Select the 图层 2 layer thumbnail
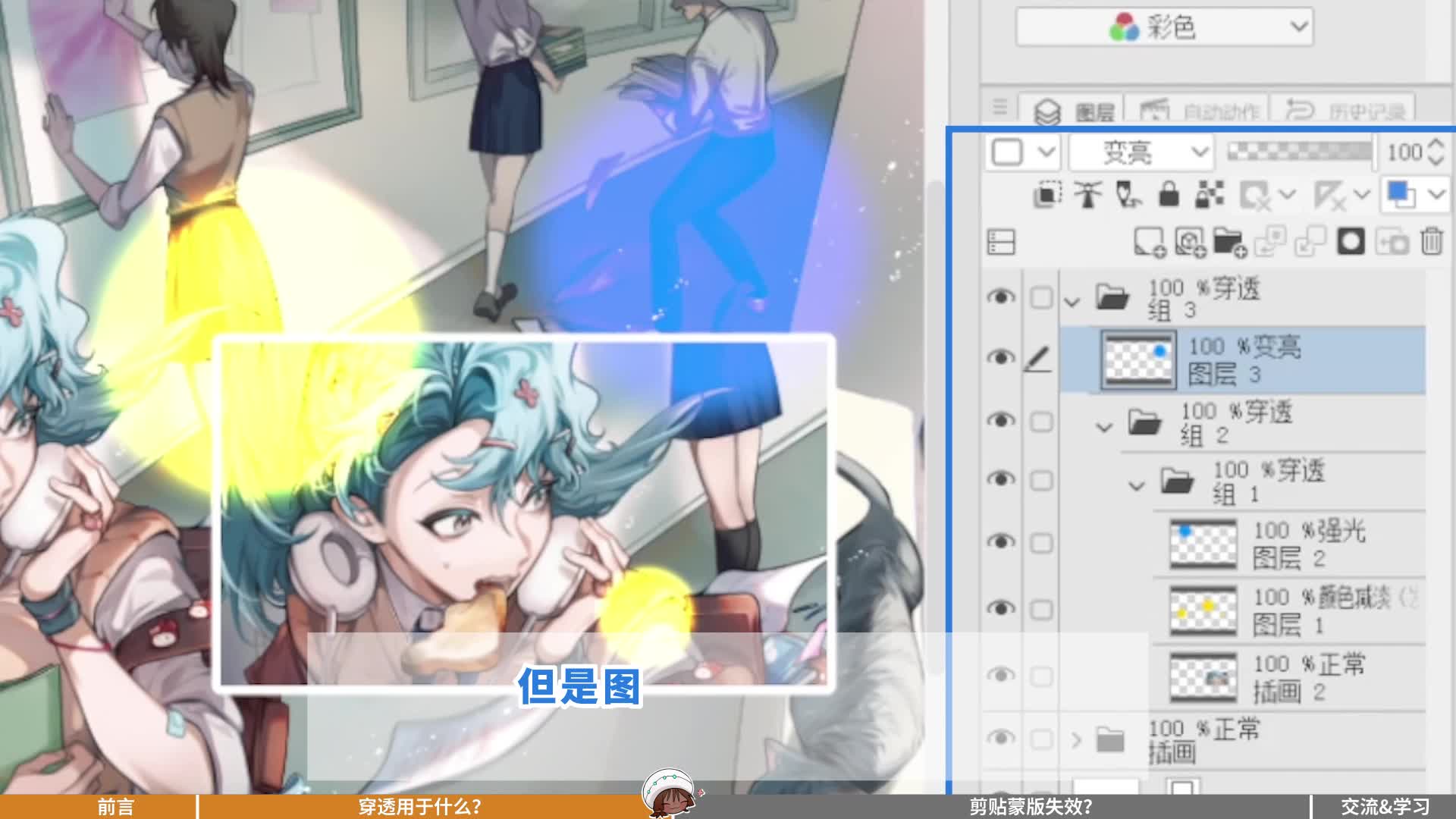1456x819 pixels. (x=1203, y=543)
